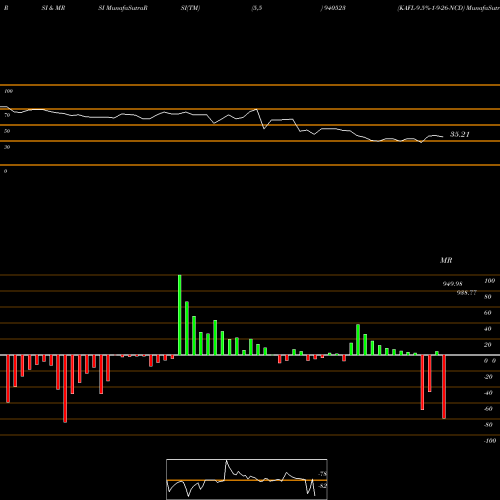This screenshot has height=500, width=500.
Task: Click the last red MR bar at far right
Action: [x=444, y=387]
